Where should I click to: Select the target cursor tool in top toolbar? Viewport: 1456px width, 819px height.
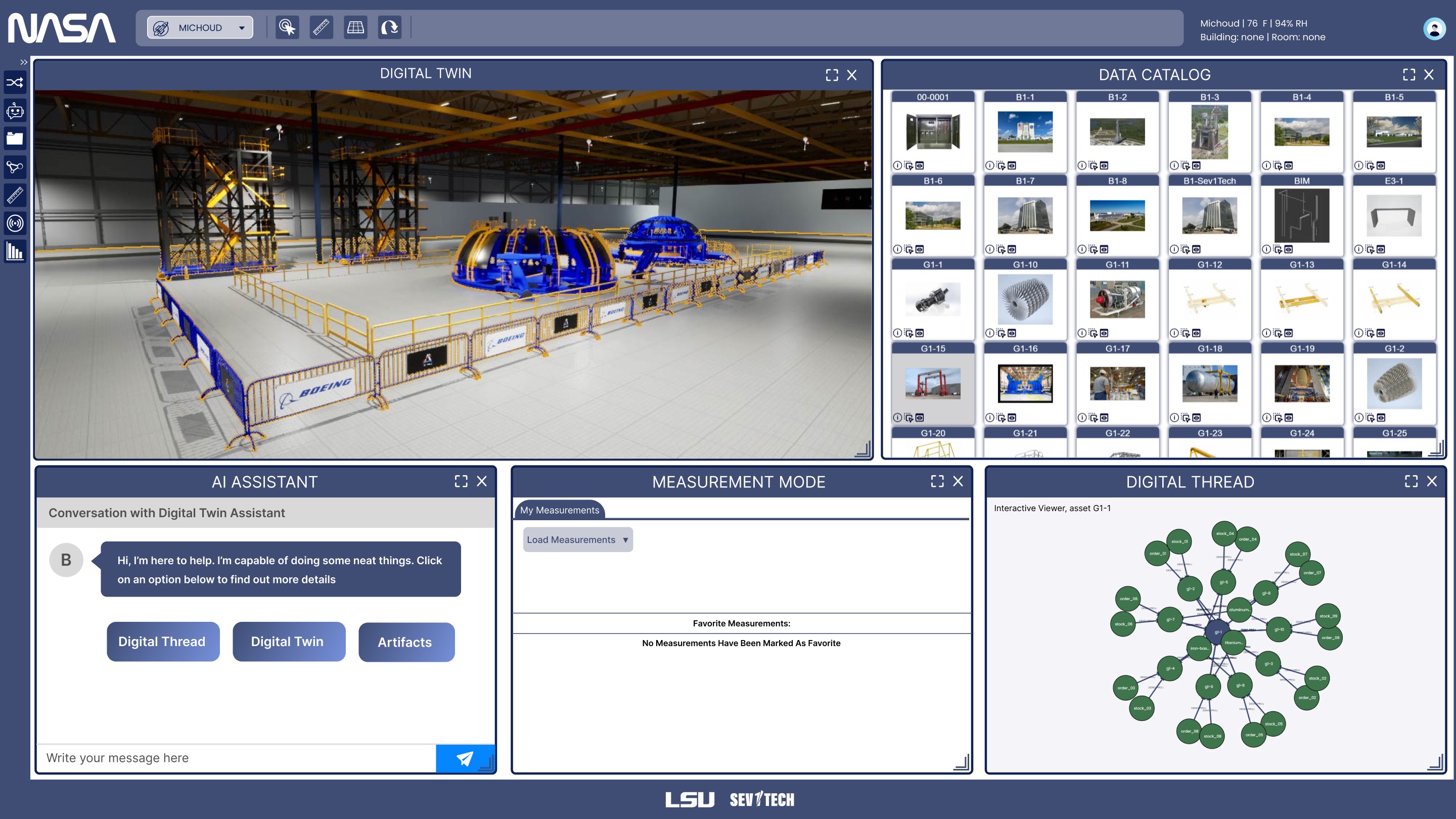tap(287, 28)
